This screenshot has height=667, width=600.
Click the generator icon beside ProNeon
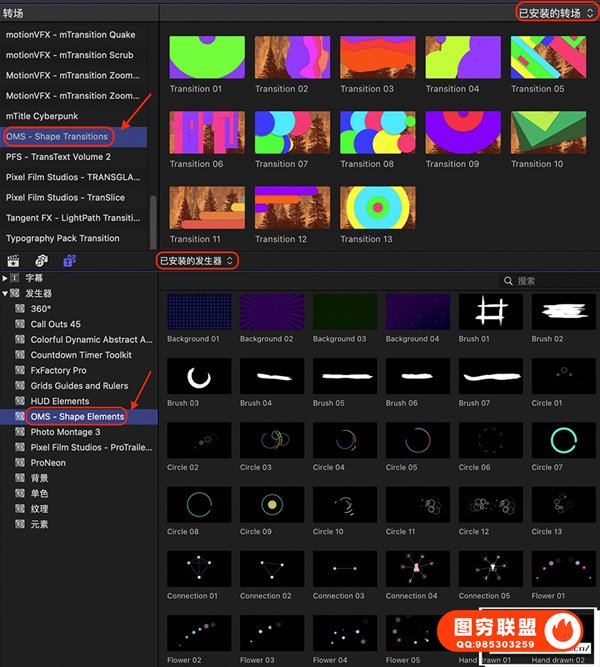tap(20, 463)
